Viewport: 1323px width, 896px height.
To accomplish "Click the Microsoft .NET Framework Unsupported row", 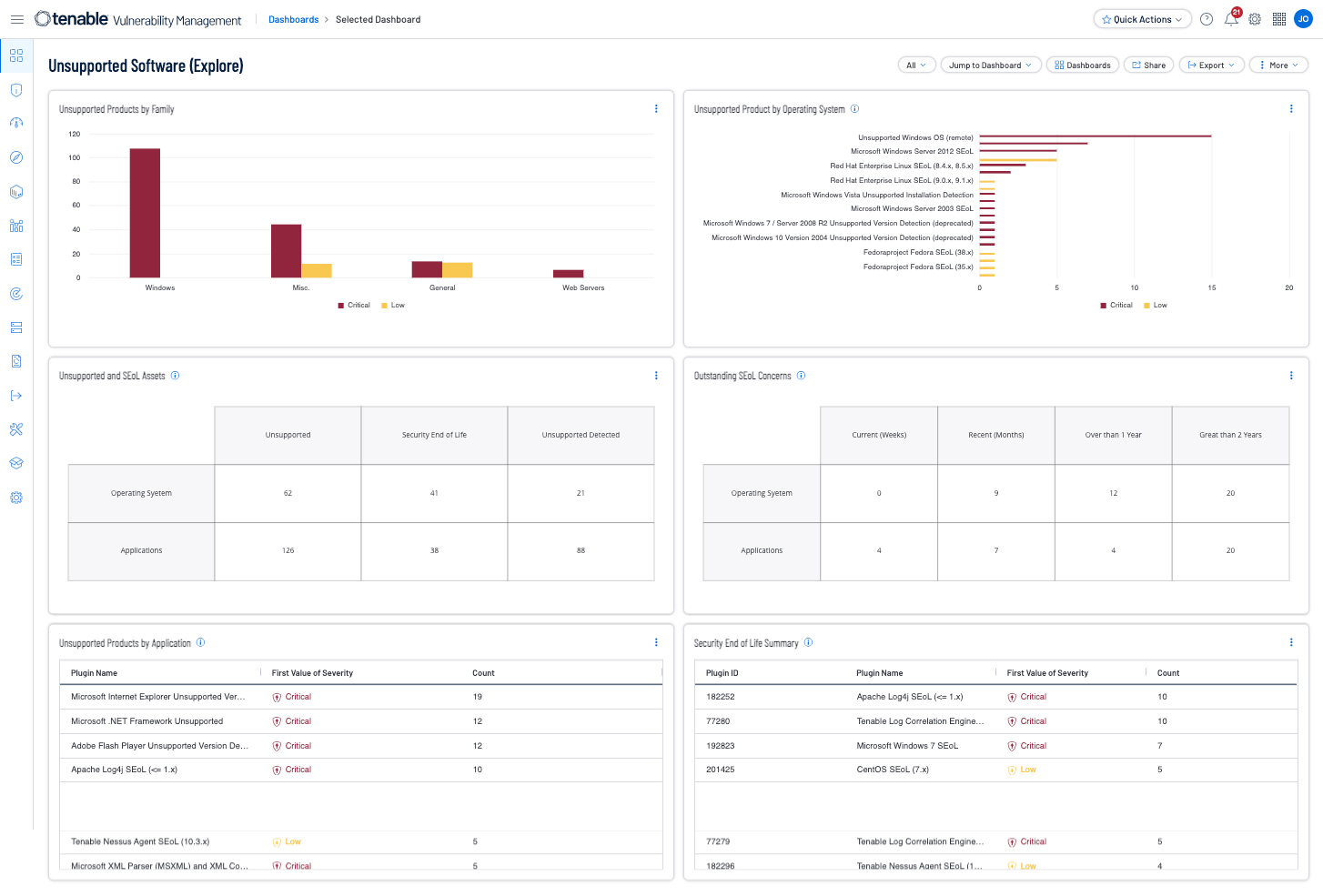I will coord(361,721).
